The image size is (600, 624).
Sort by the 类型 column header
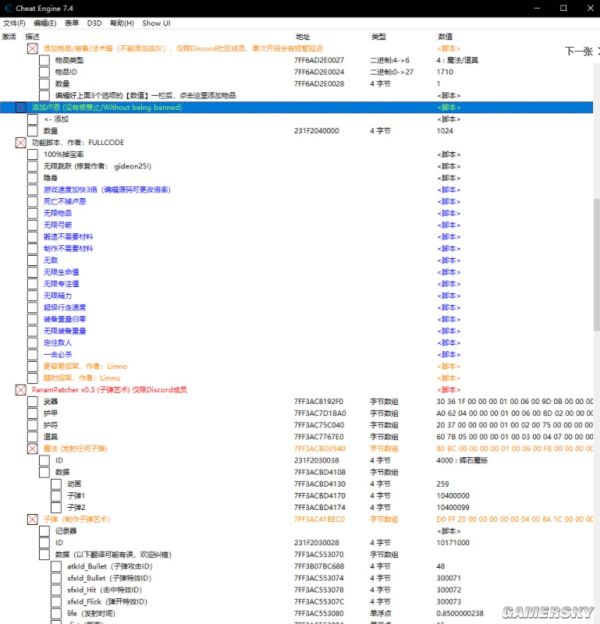378,37
